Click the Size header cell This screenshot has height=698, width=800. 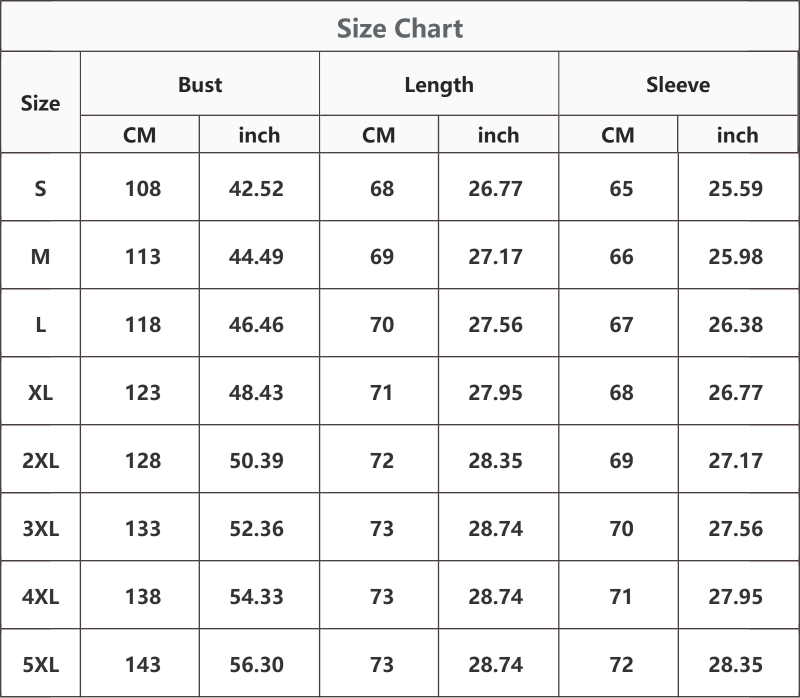coord(40,103)
